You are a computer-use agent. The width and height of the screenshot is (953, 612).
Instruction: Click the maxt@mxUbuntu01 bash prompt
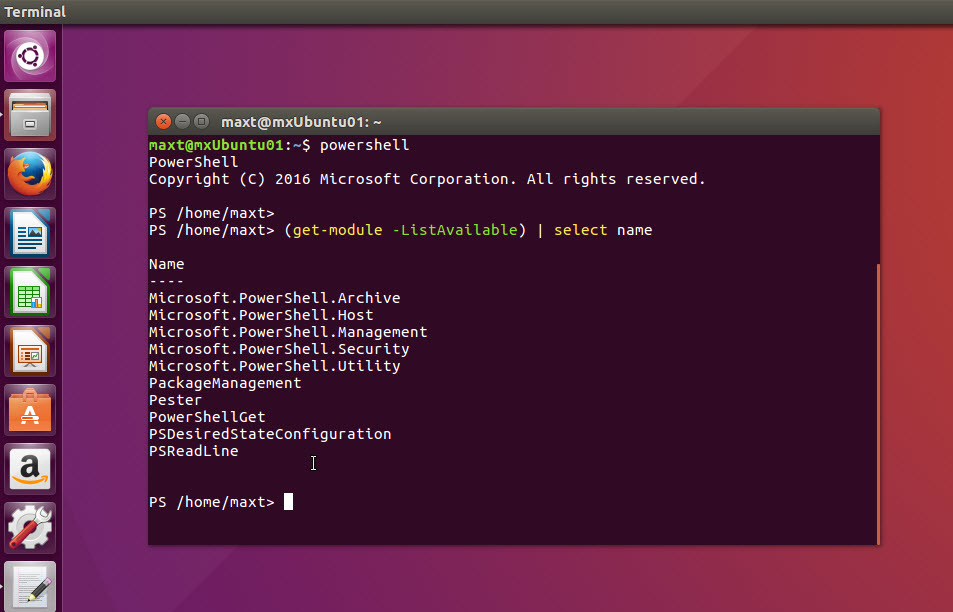(230, 145)
